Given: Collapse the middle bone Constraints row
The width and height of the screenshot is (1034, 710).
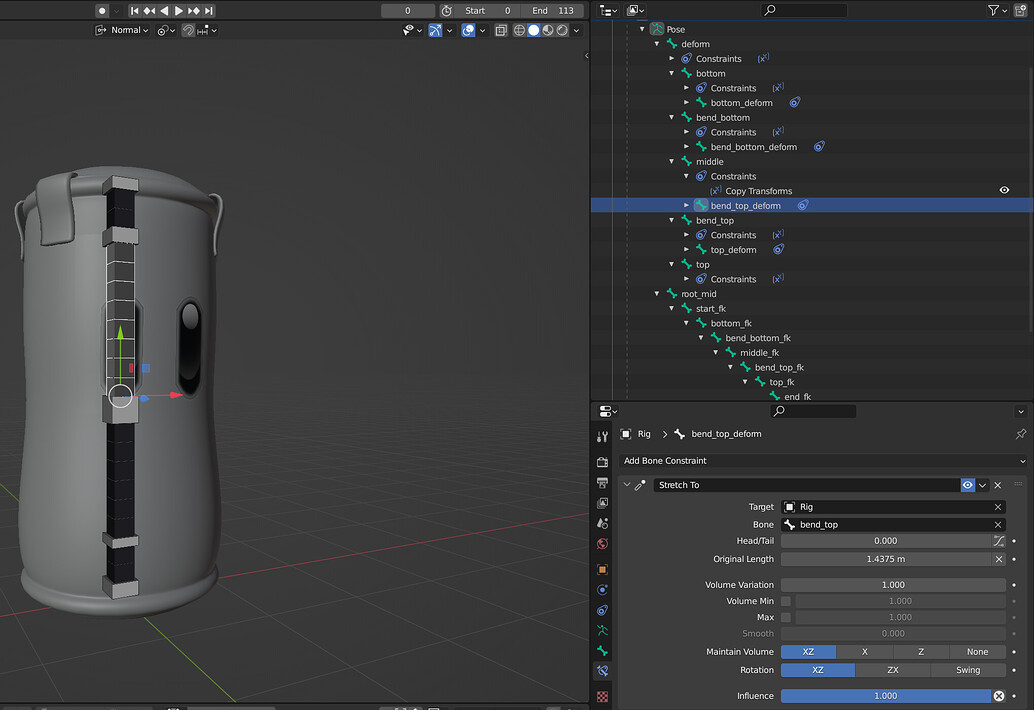Looking at the screenshot, I should click(686, 176).
